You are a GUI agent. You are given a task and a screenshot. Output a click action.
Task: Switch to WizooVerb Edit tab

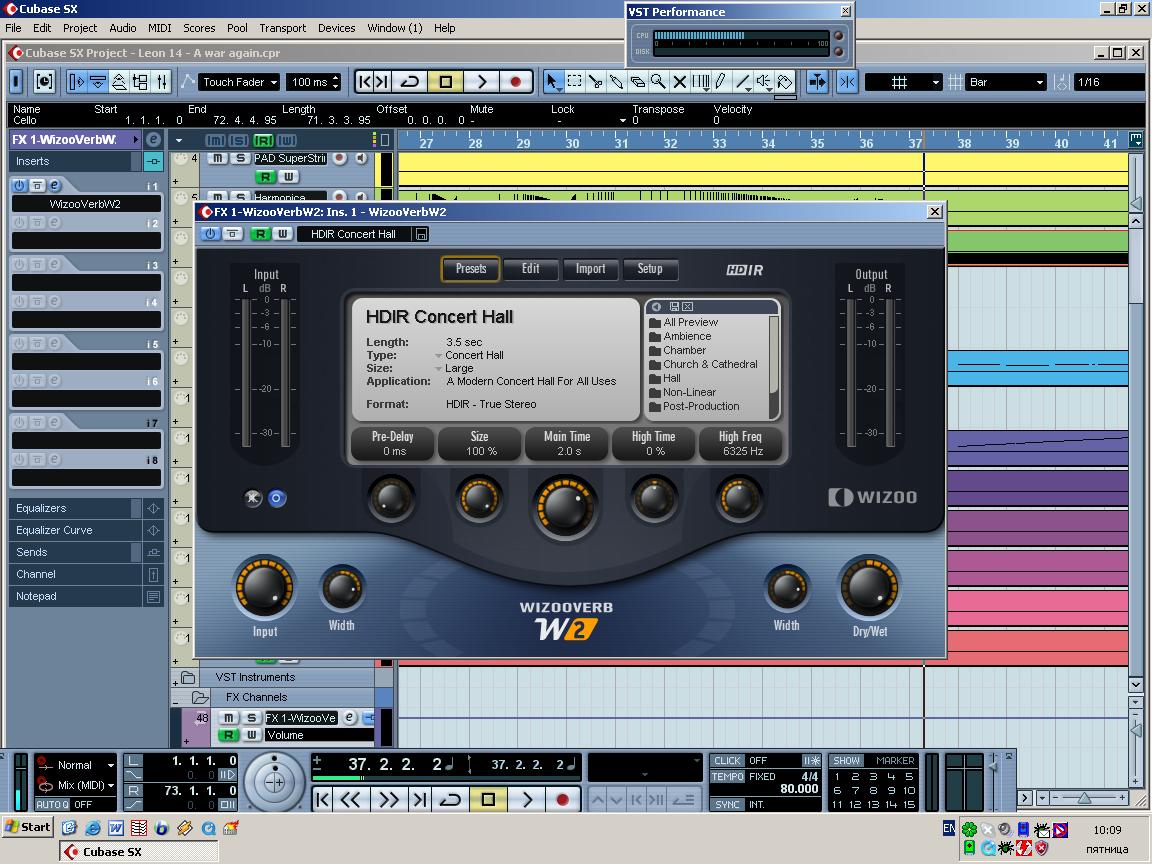point(530,269)
